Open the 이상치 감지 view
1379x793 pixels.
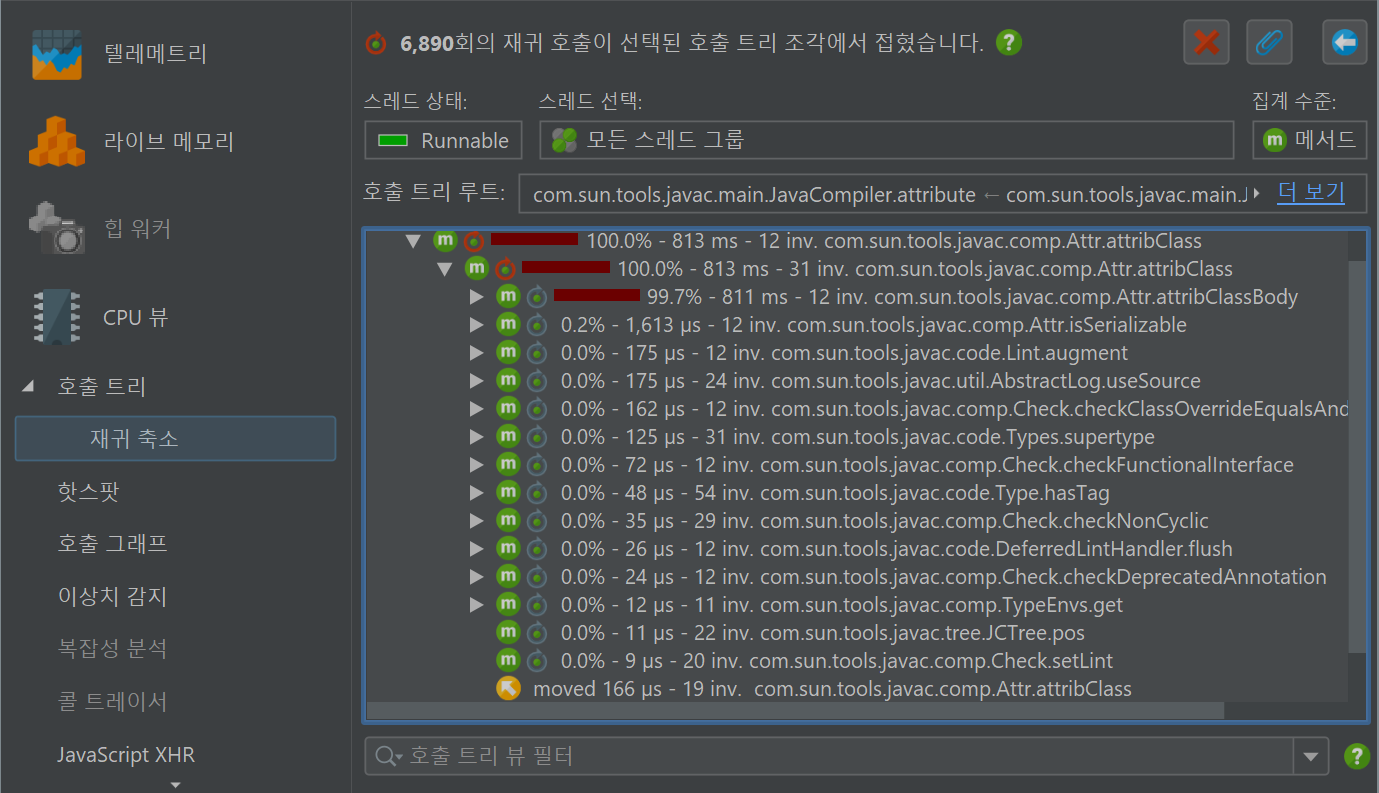pyautogui.click(x=112, y=597)
